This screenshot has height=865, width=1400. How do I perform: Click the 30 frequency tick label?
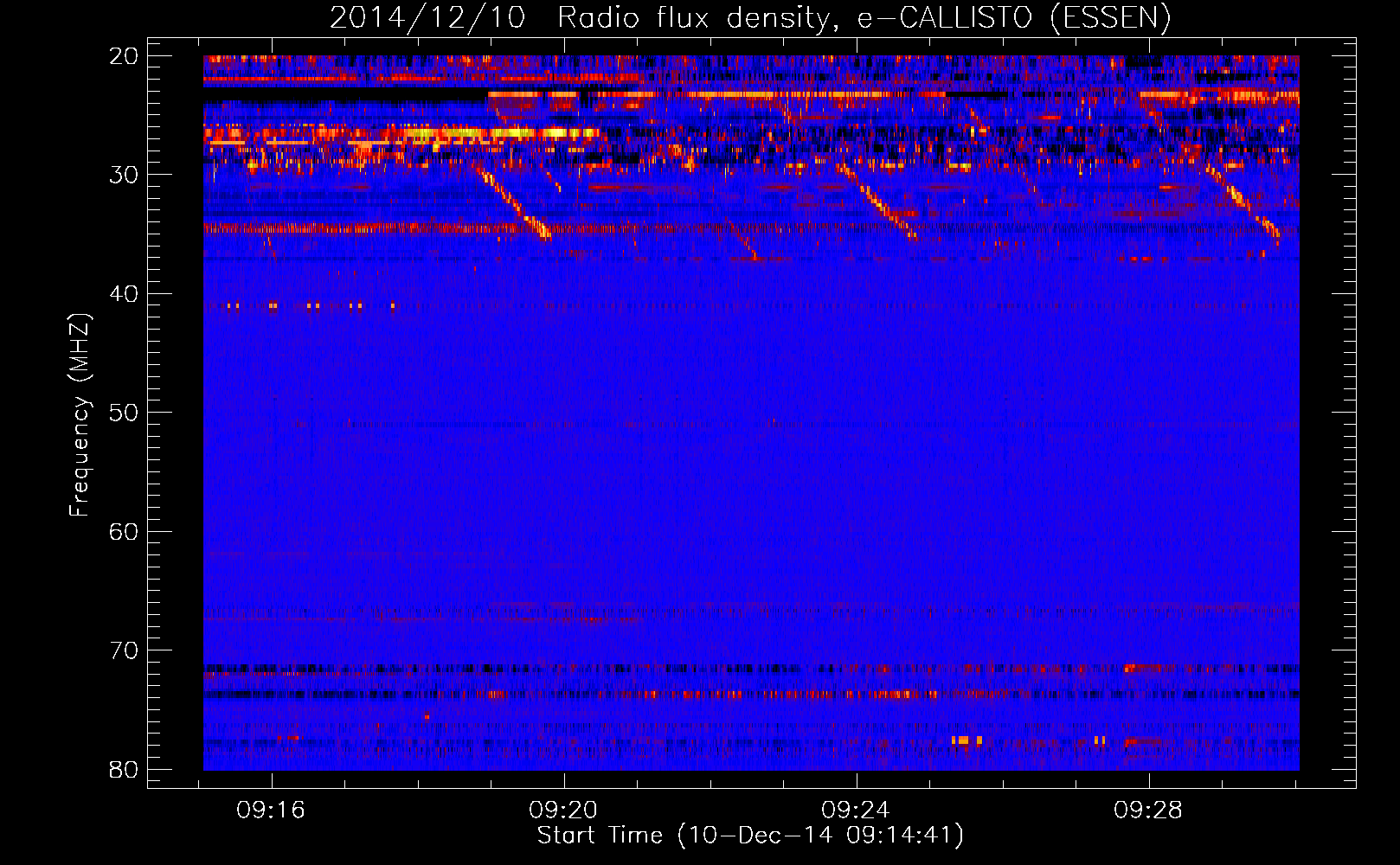124,175
